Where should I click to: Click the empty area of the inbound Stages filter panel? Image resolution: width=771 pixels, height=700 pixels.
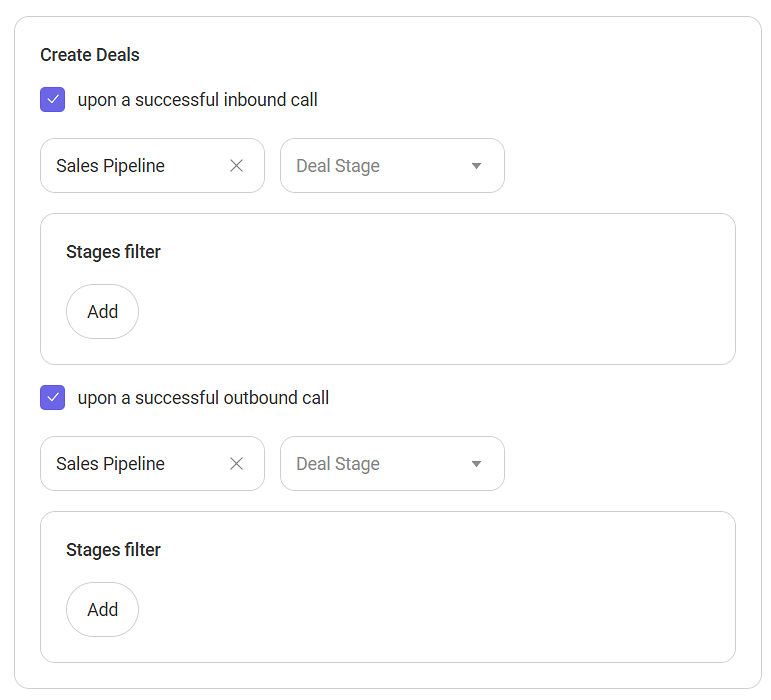[x=450, y=300]
